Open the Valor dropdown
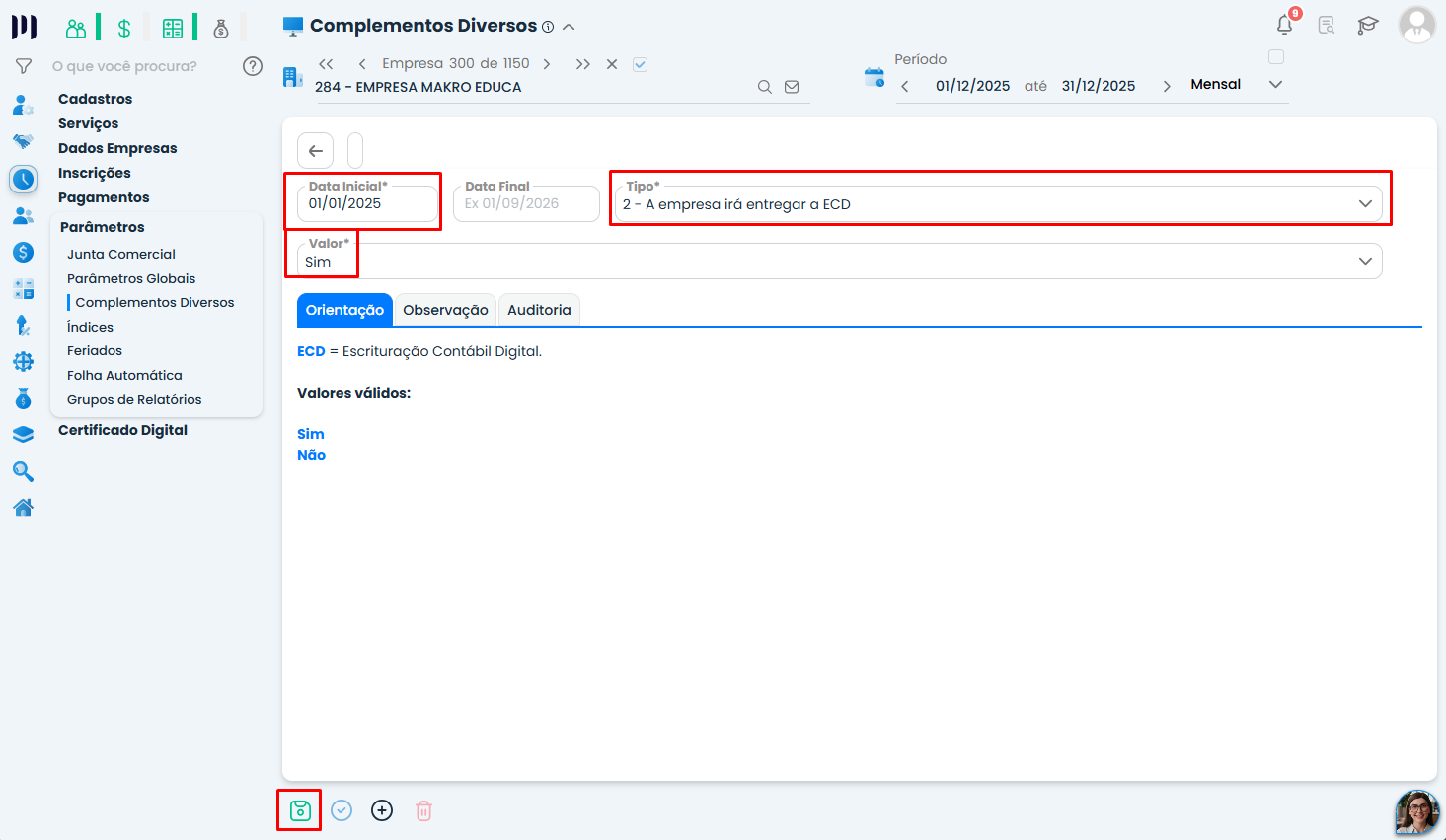 coord(840,261)
